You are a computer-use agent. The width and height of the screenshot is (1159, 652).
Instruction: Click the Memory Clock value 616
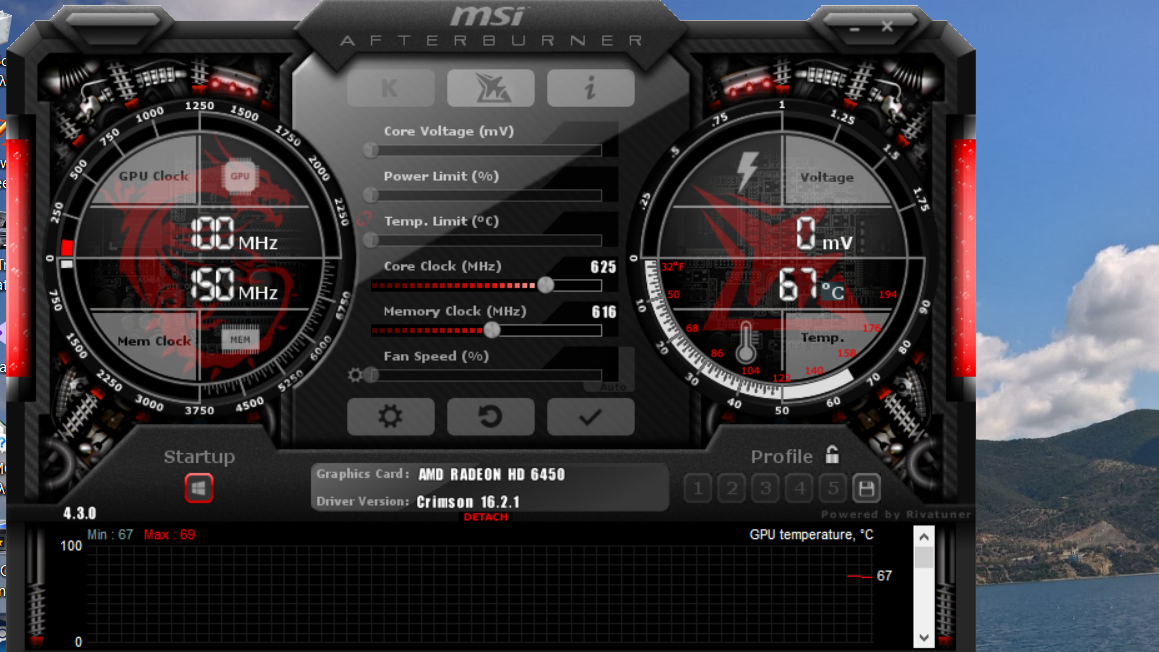click(x=604, y=312)
